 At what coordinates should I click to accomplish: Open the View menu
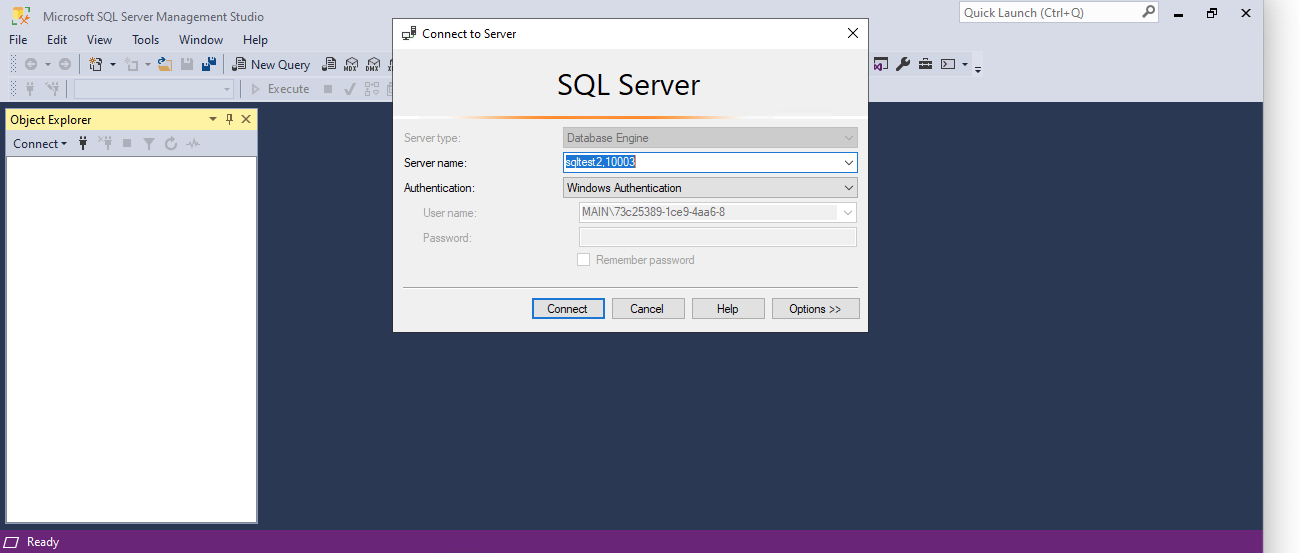(x=100, y=40)
